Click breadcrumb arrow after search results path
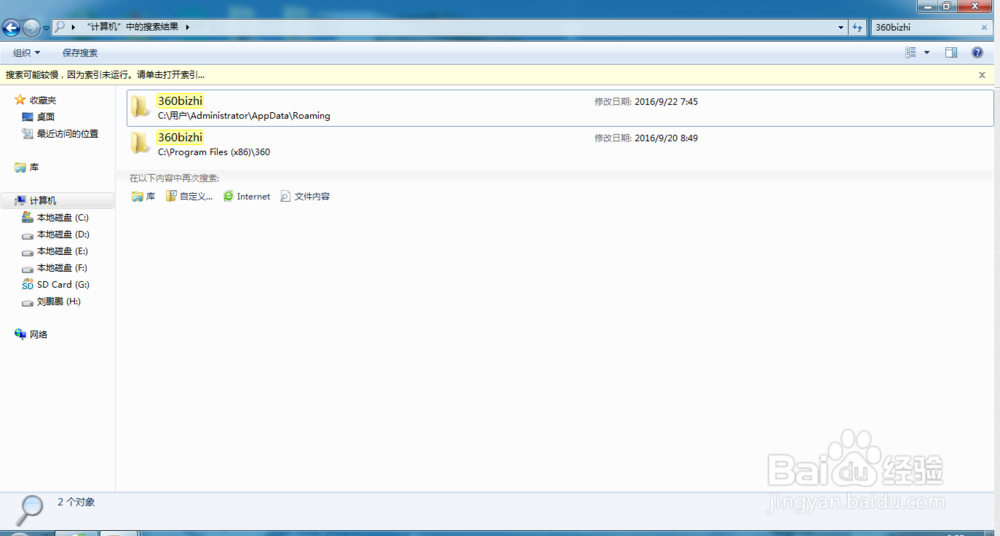This screenshot has width=1000, height=536. (x=188, y=27)
